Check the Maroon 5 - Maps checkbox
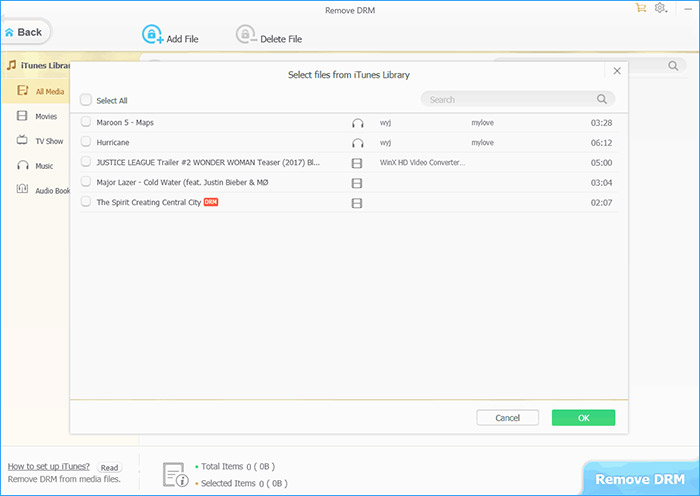The width and height of the screenshot is (700, 496). (x=86, y=122)
